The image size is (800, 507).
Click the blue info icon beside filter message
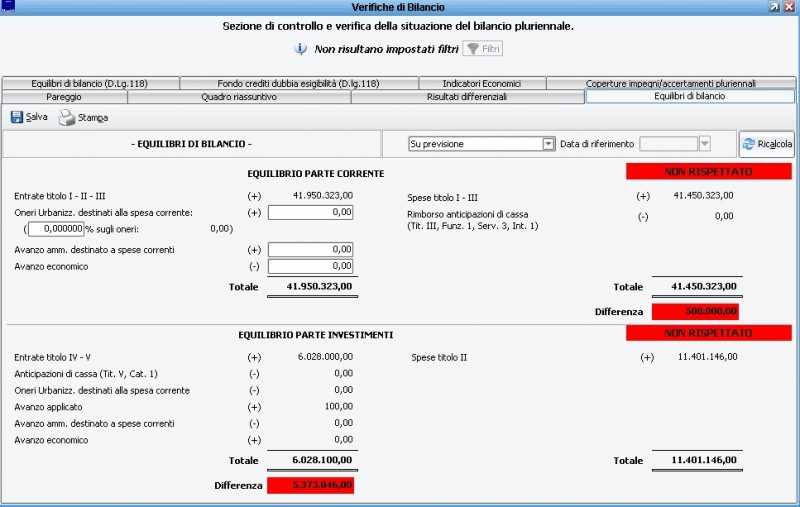300,49
